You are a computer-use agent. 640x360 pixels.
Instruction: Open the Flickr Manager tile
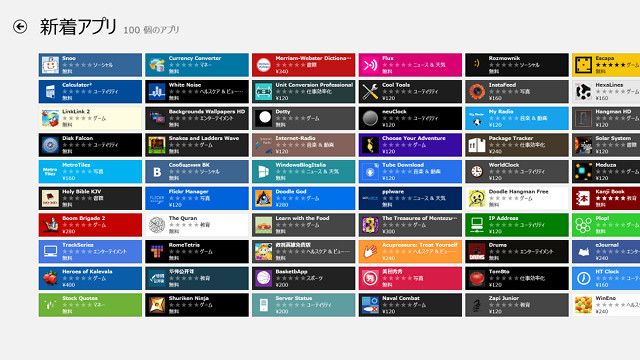coord(197,198)
